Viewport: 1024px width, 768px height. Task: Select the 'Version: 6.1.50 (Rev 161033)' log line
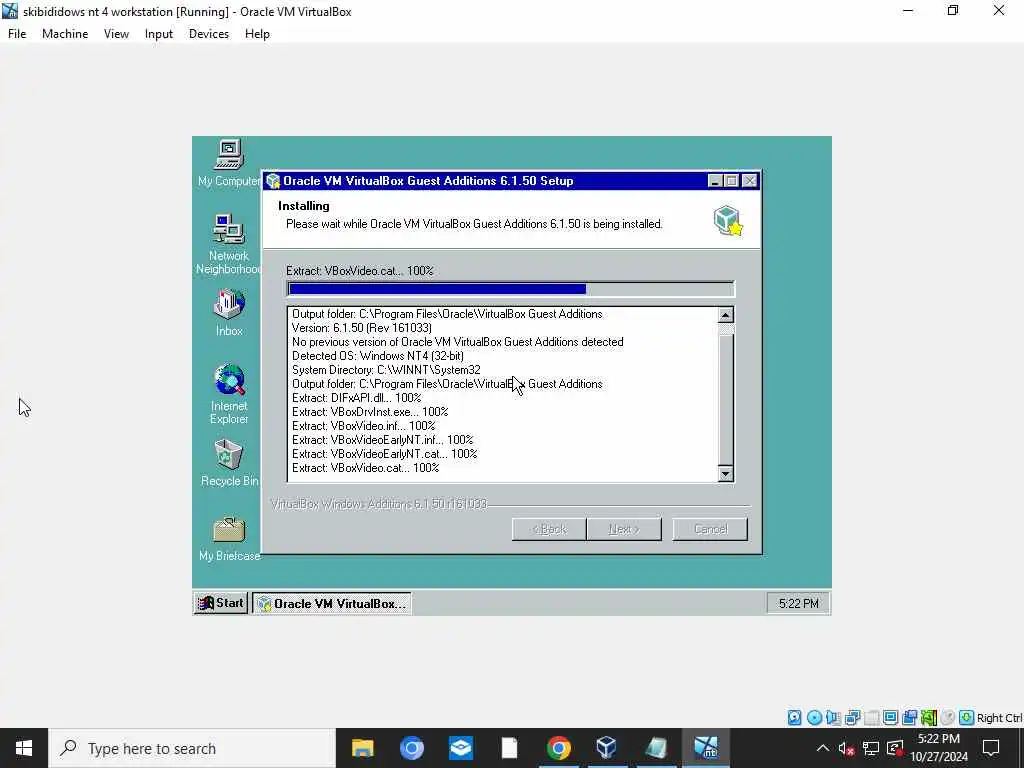[361, 328]
